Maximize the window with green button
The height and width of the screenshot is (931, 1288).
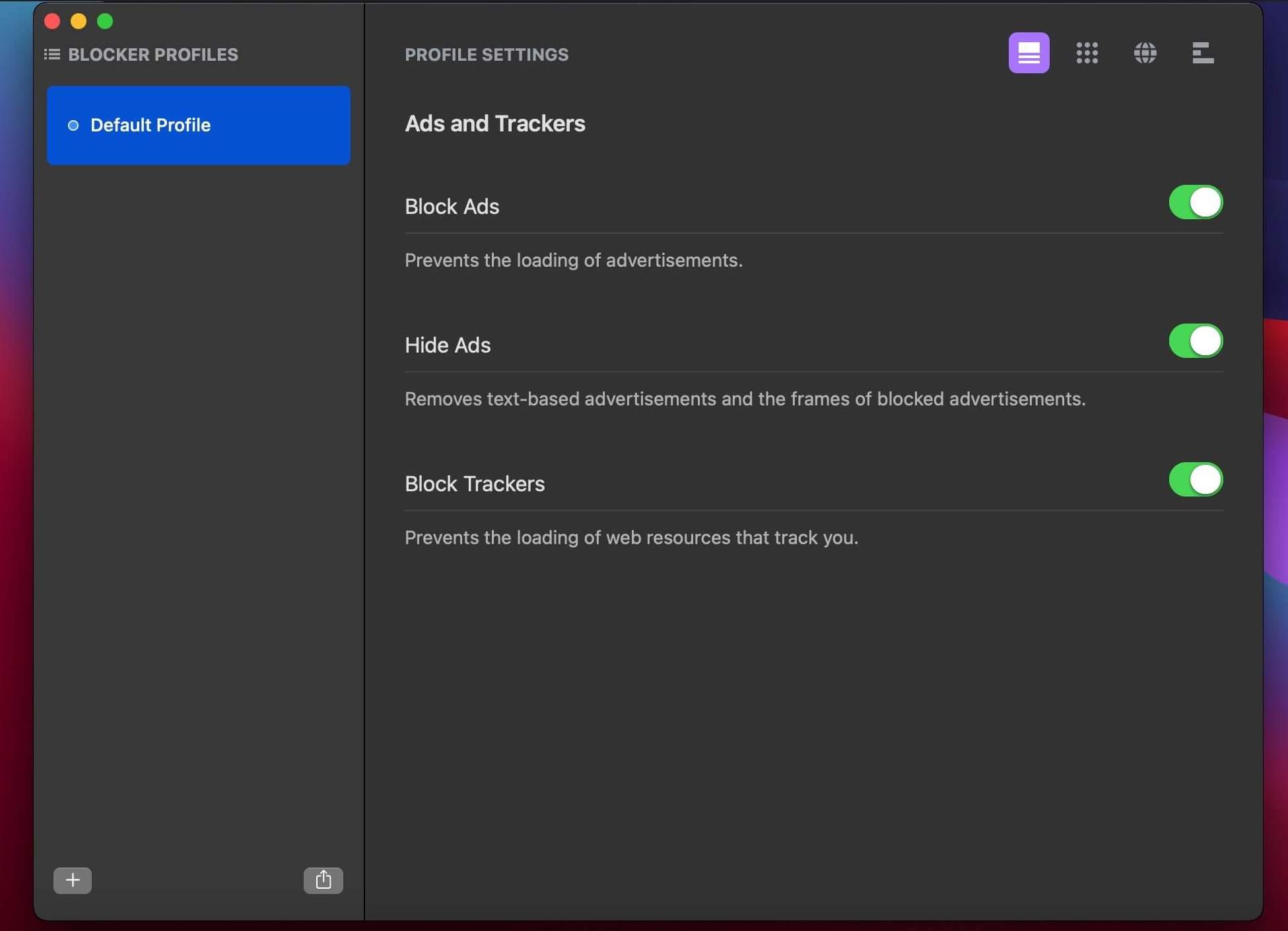point(105,21)
